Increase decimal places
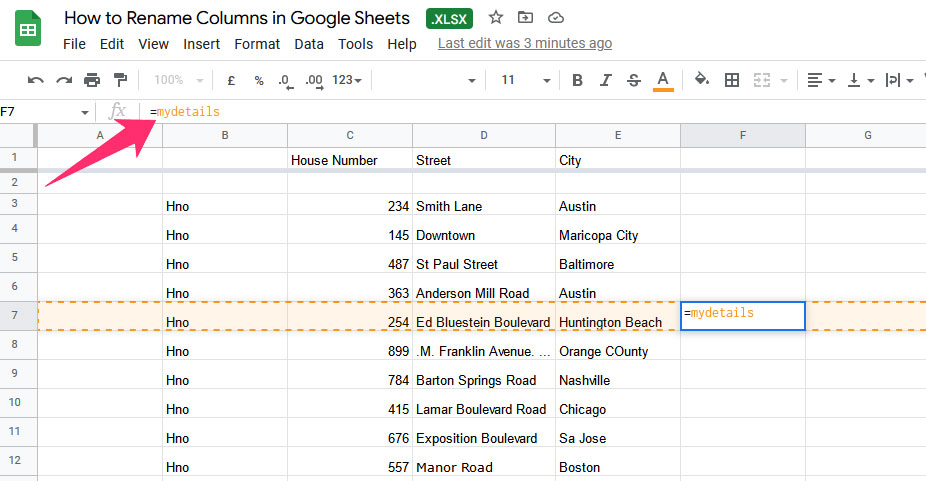Screen dimensions: 926x481 314,81
